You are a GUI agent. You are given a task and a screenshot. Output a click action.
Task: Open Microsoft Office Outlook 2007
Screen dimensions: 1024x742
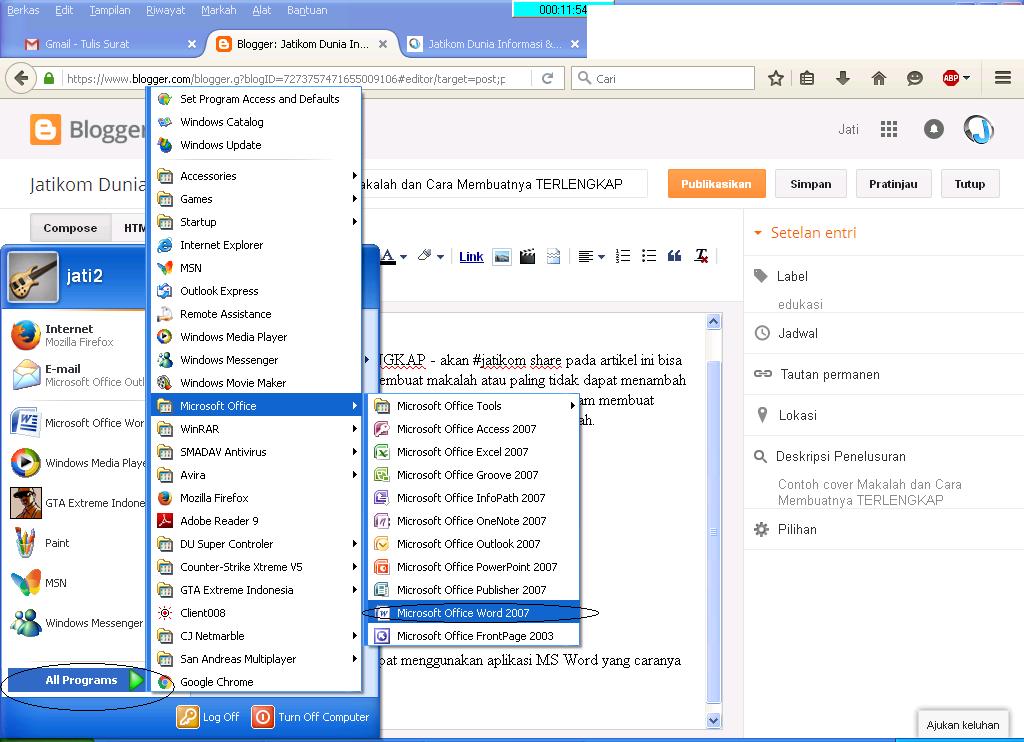[473, 543]
